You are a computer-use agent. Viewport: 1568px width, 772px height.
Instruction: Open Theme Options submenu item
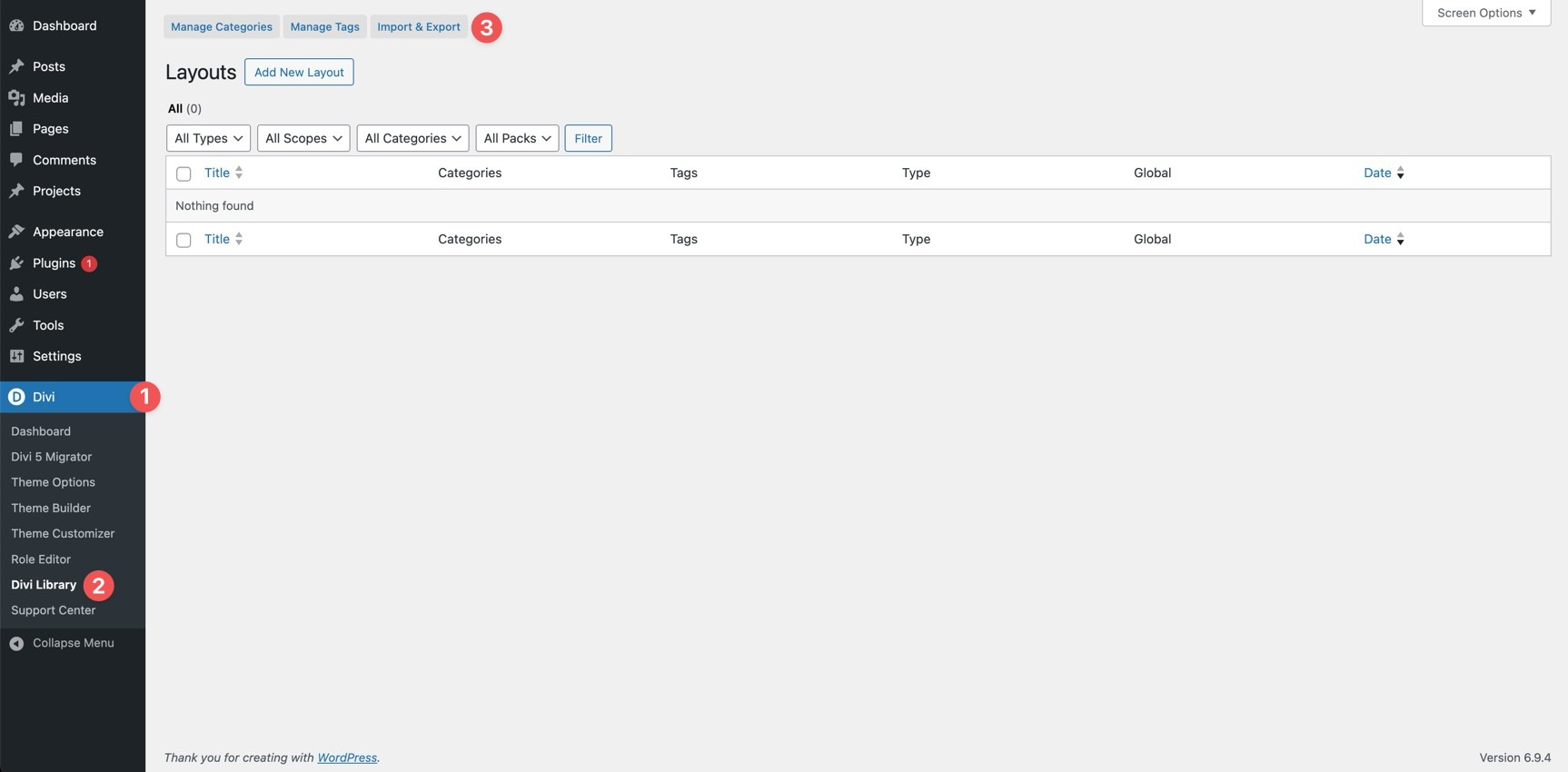53,482
